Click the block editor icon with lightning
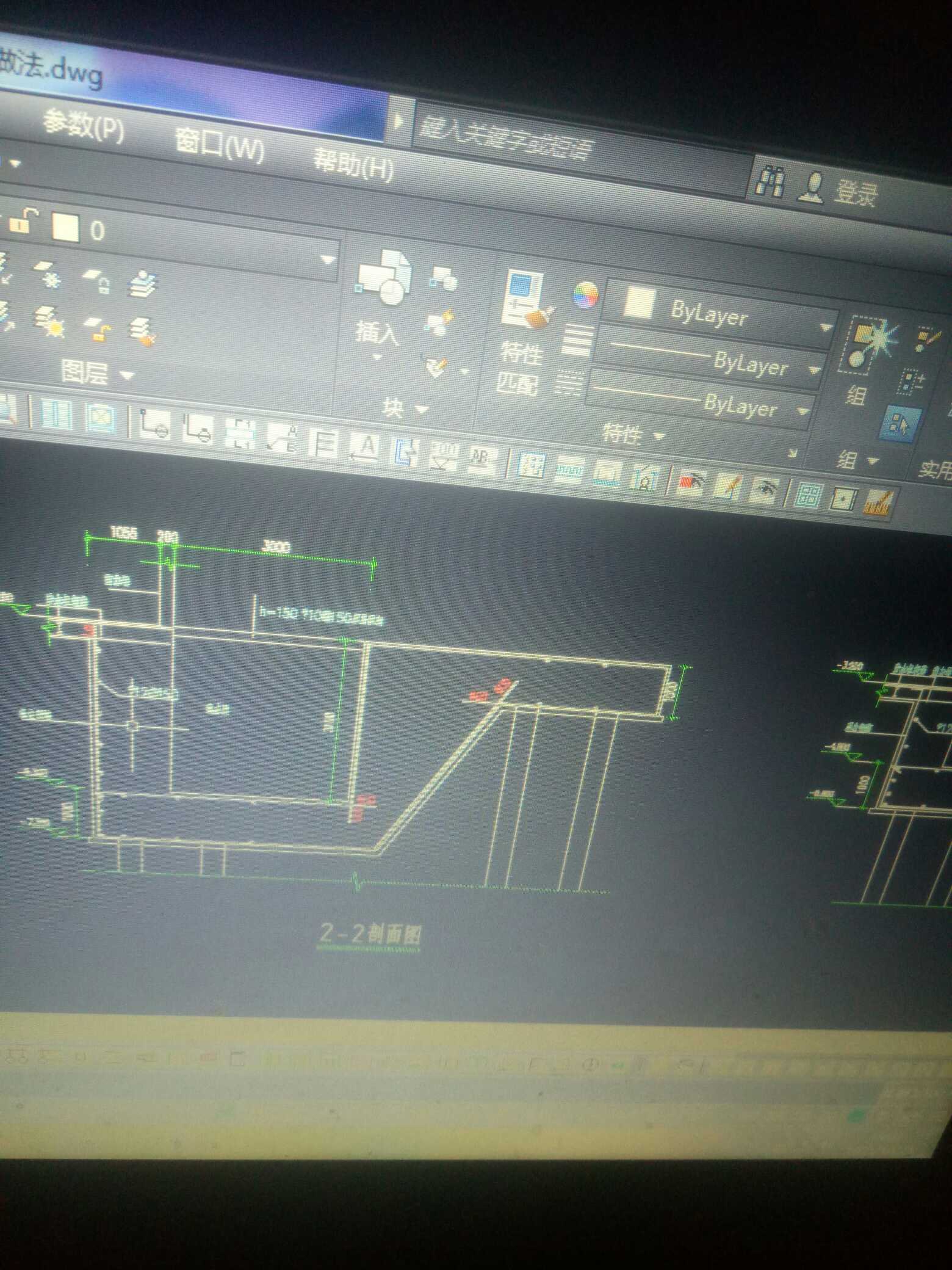The image size is (952, 1270). (440, 322)
